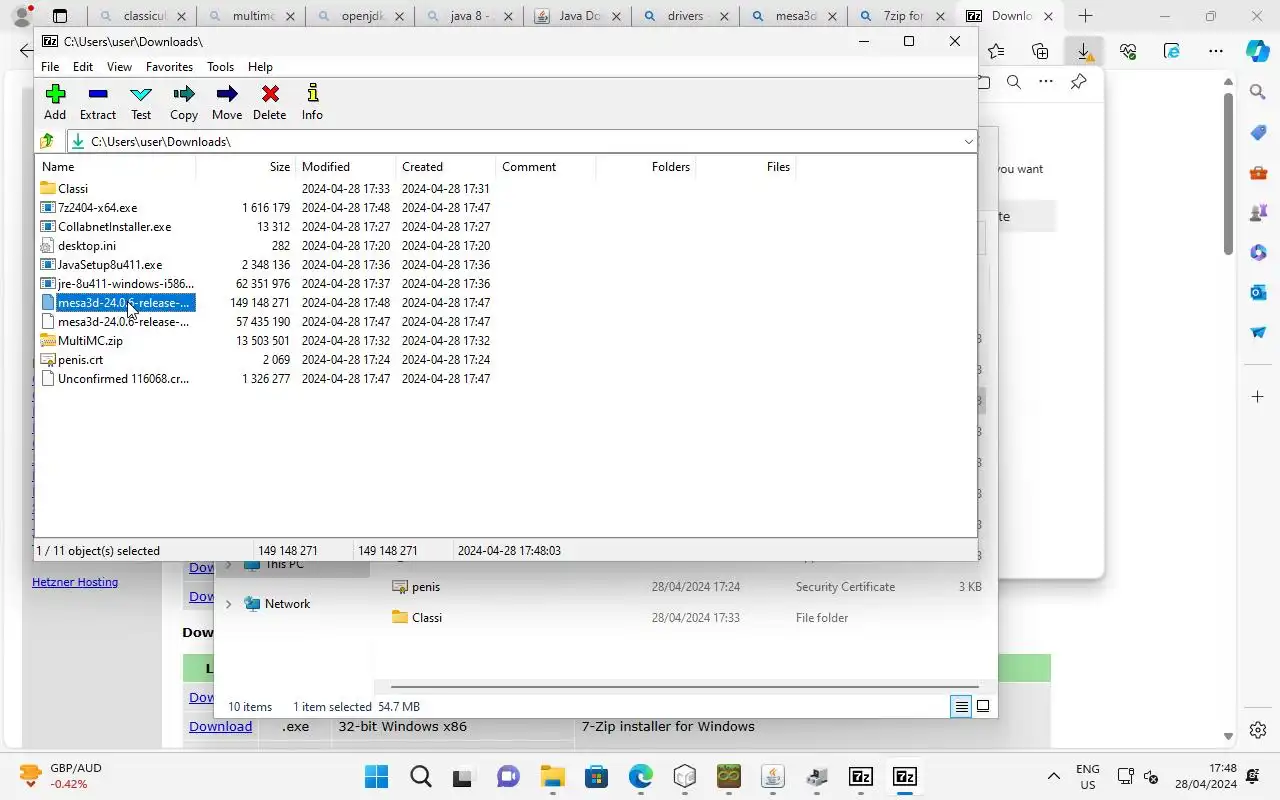Open the Microsoft 365 sidebar icon

pos(1258,253)
